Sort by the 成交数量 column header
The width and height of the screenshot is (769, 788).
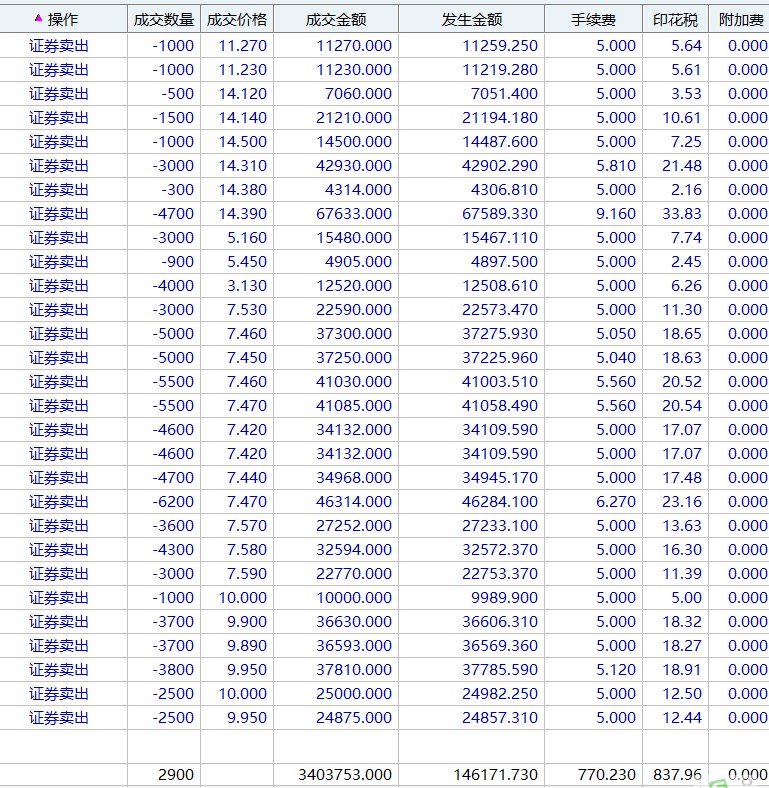(x=164, y=19)
